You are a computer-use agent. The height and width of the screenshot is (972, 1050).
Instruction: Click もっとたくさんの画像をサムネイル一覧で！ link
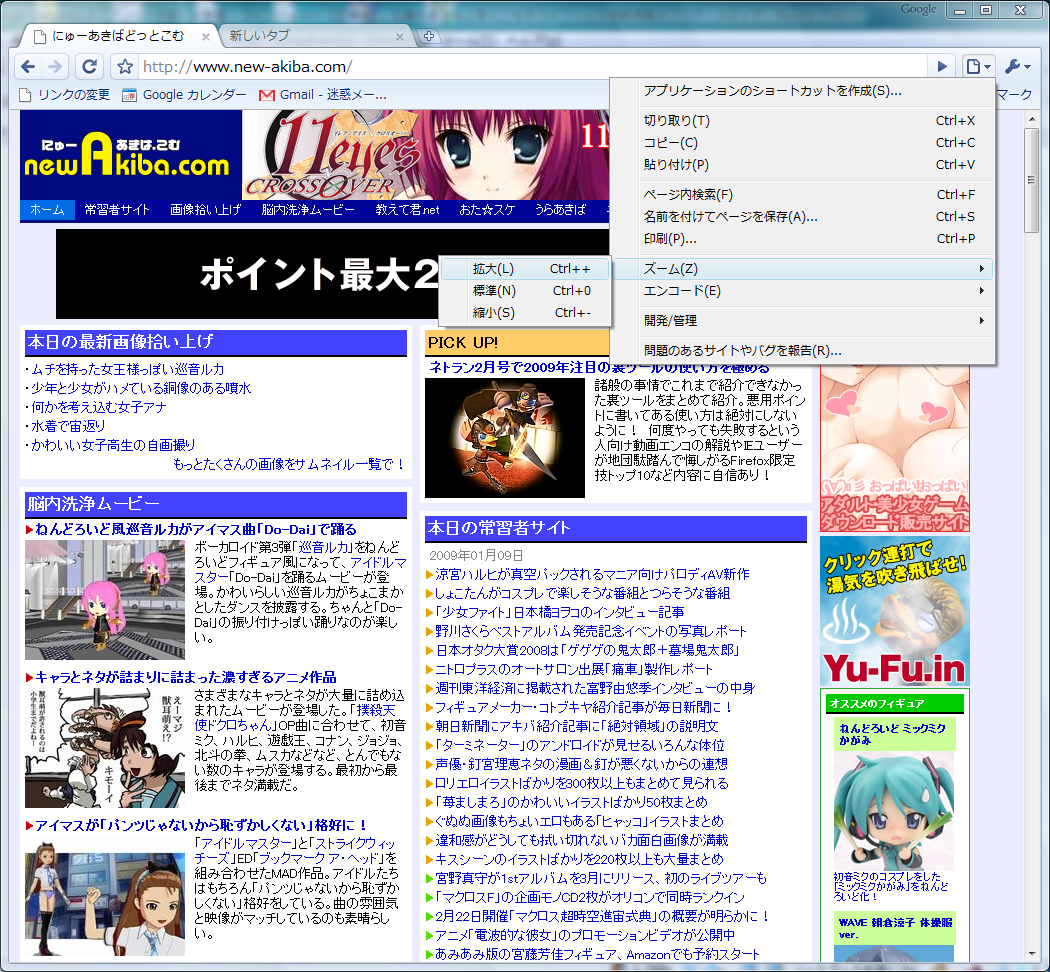point(289,465)
